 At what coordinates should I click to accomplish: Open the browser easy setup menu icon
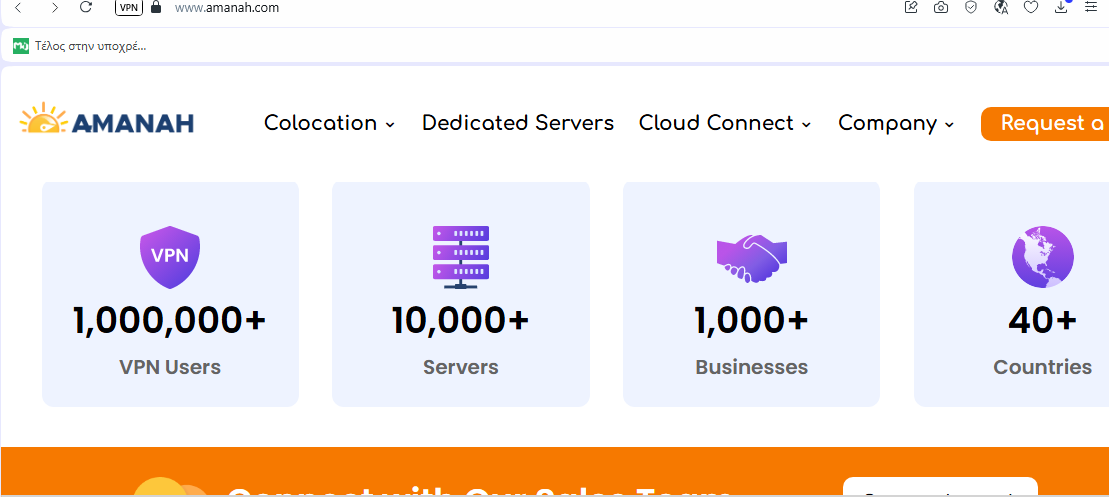click(x=1091, y=7)
